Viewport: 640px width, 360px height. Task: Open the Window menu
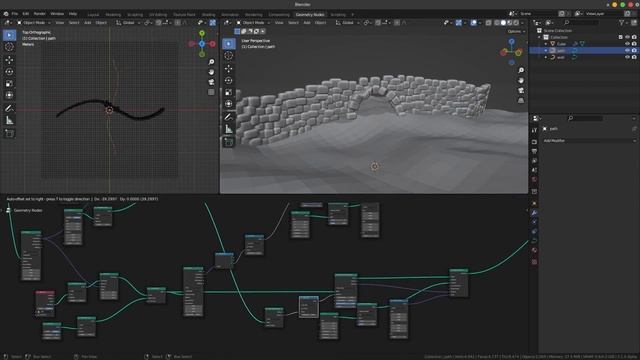[57, 14]
